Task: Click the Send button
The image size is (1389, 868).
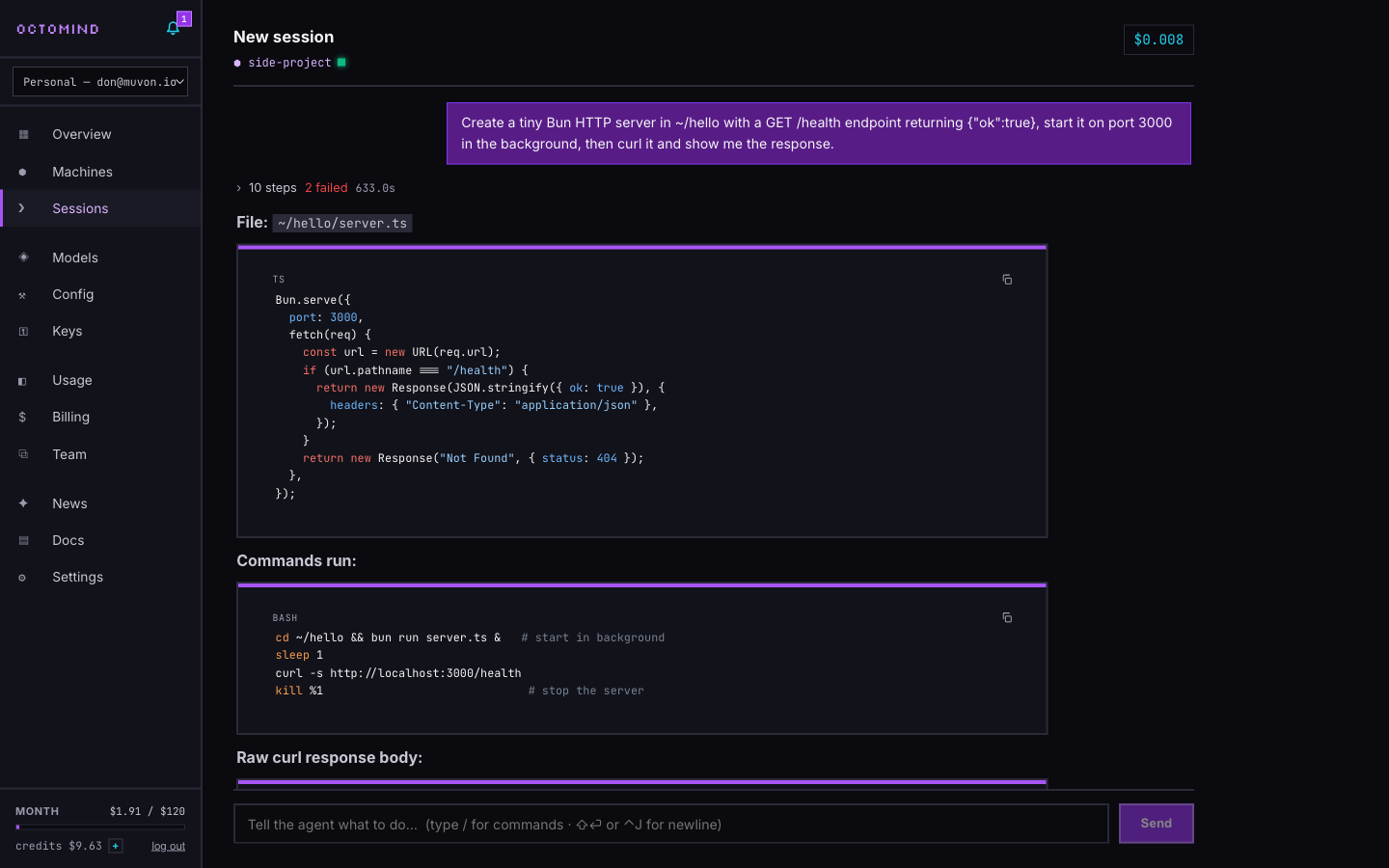Action: coord(1156,824)
